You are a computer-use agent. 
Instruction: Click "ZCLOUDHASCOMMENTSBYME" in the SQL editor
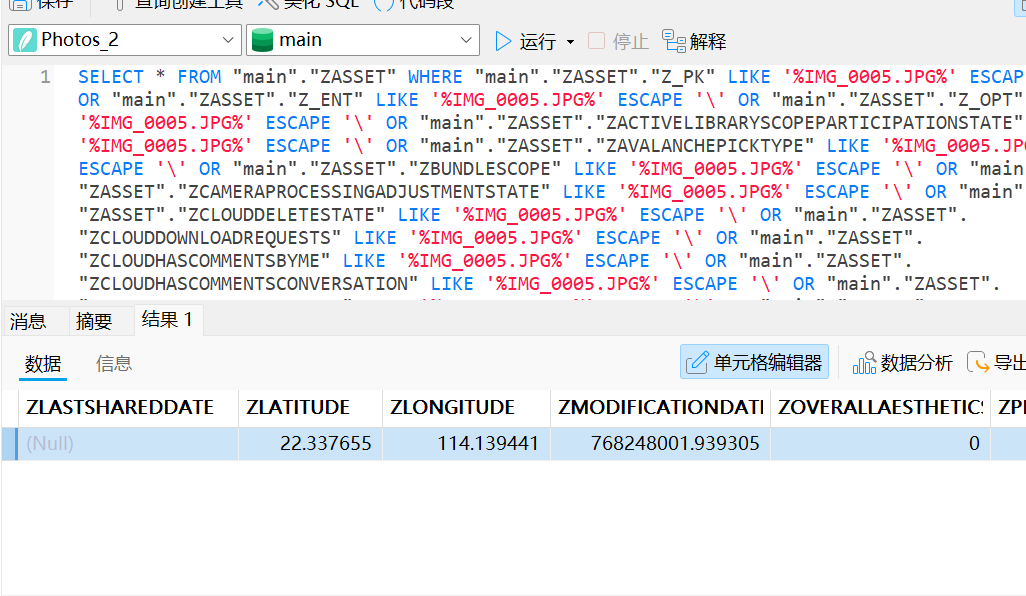tap(204, 260)
